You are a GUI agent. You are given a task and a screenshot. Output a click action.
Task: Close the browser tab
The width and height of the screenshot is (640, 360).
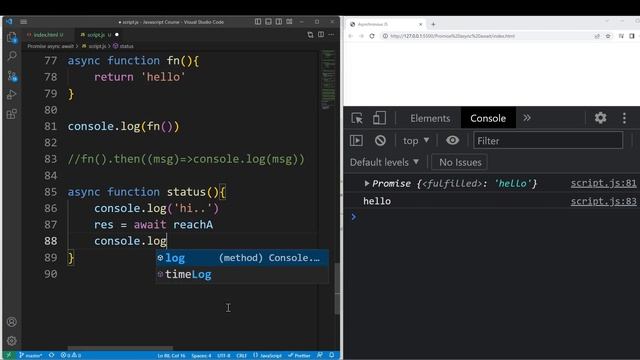(x=420, y=24)
